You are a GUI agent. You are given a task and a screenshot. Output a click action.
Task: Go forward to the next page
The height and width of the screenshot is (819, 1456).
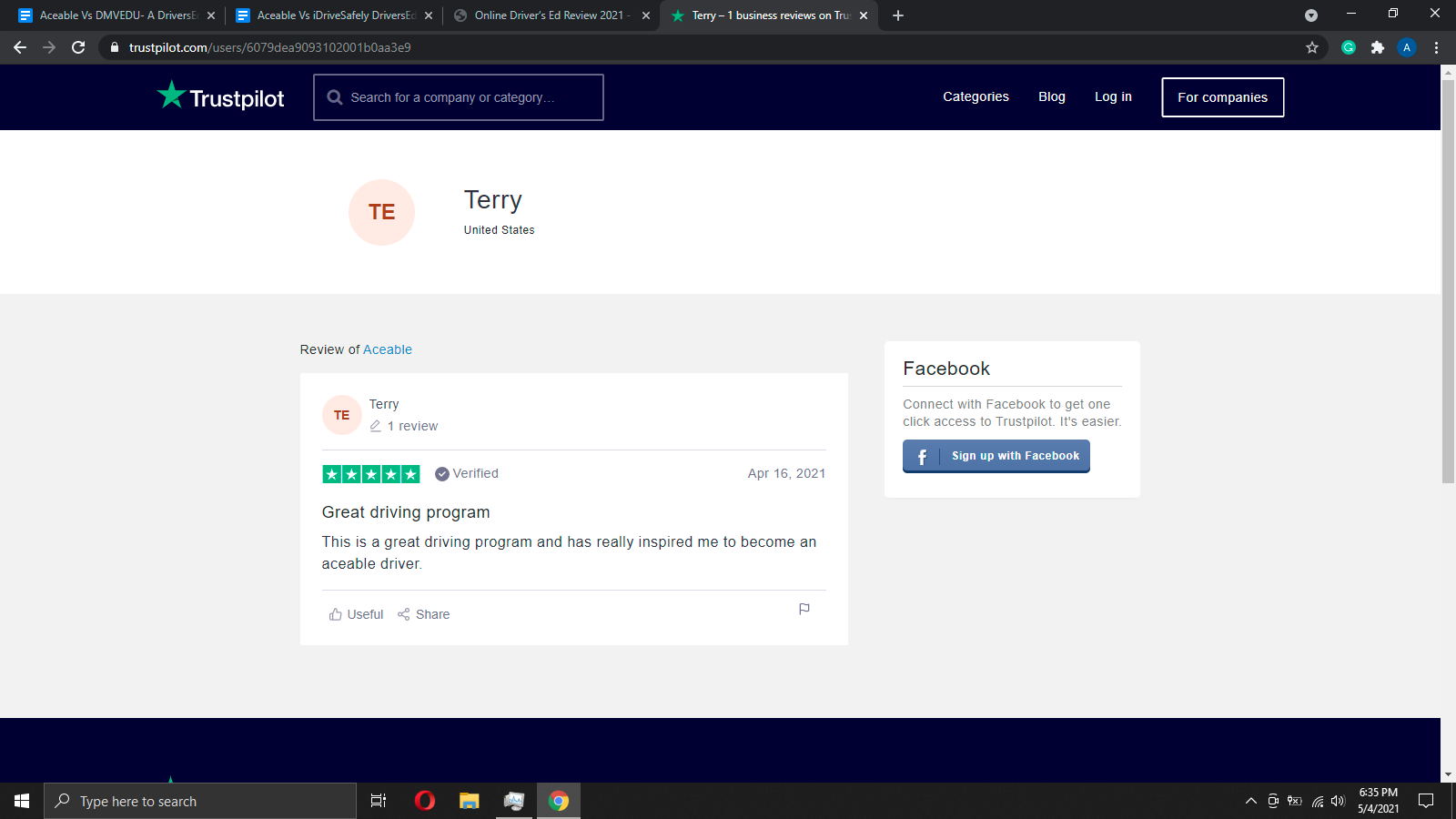point(49,47)
